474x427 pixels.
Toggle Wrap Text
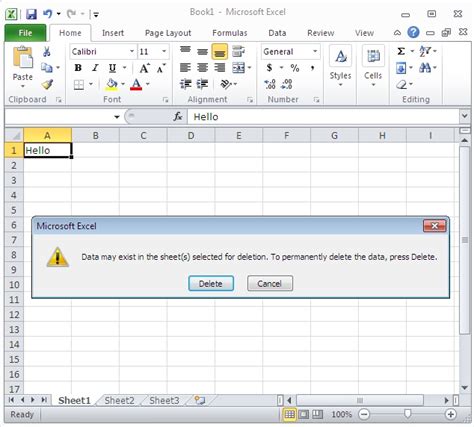(x=238, y=51)
